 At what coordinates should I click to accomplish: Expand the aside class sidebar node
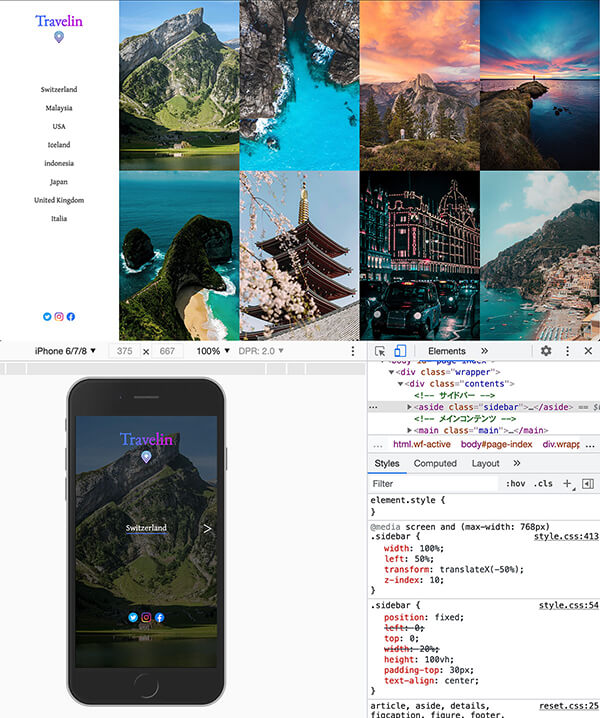point(409,407)
